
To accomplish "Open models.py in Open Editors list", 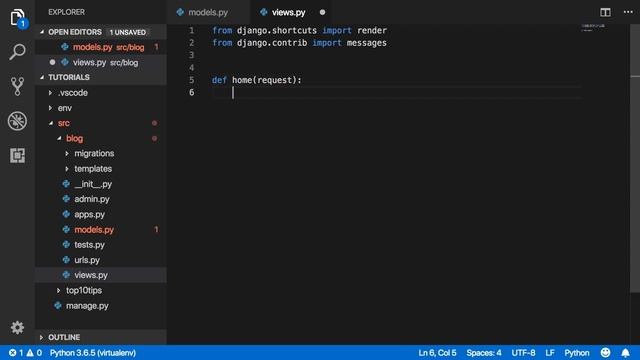I will pyautogui.click(x=100, y=47).
